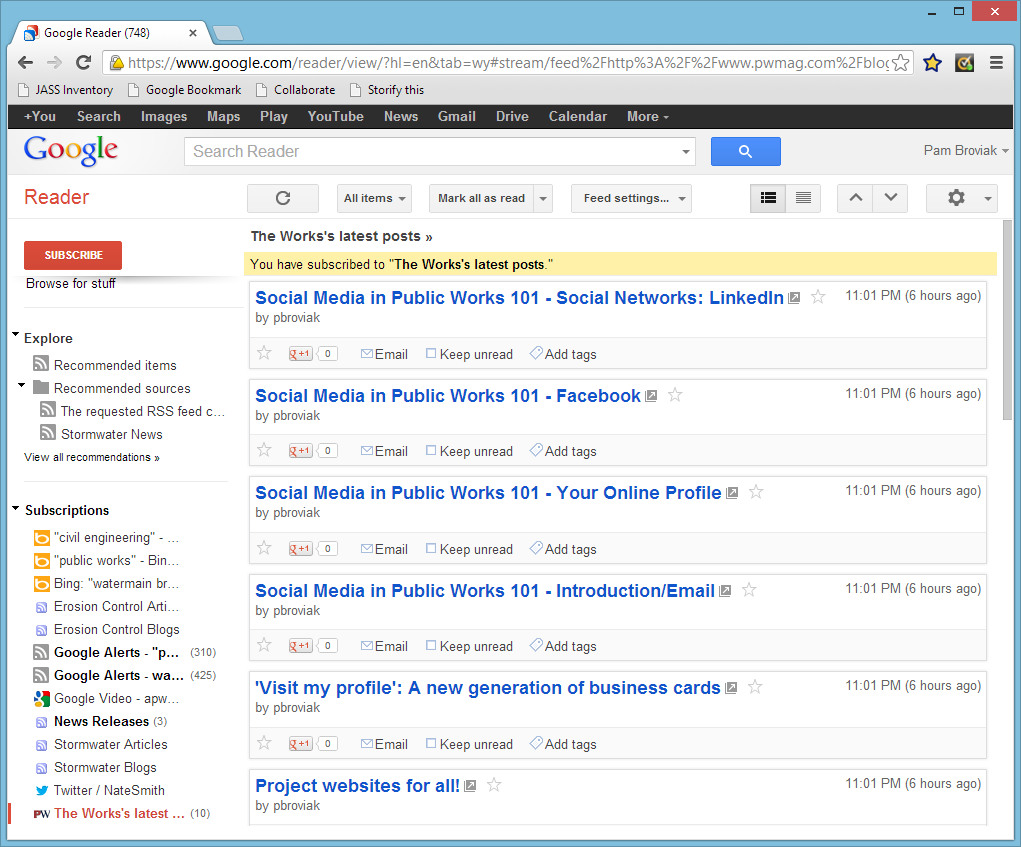Open Project websites for all external link icon
The width and height of the screenshot is (1021, 847).
click(x=470, y=786)
